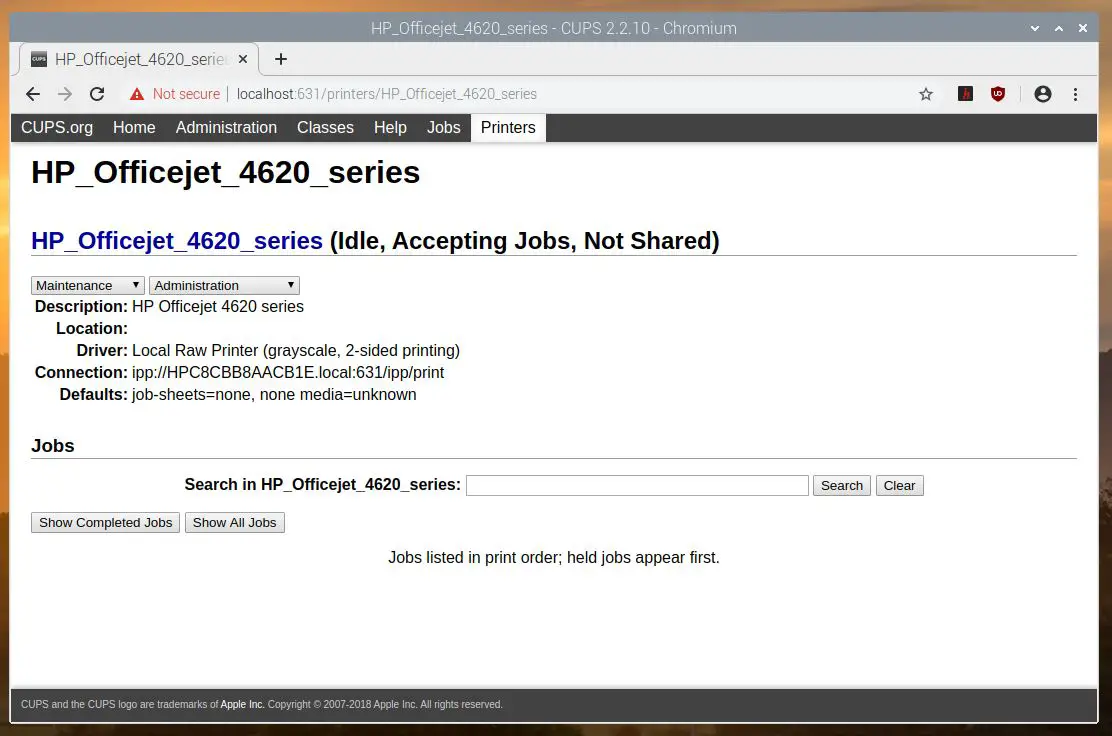Open a new tab with plus button
Image resolution: width=1112 pixels, height=736 pixels.
point(281,59)
